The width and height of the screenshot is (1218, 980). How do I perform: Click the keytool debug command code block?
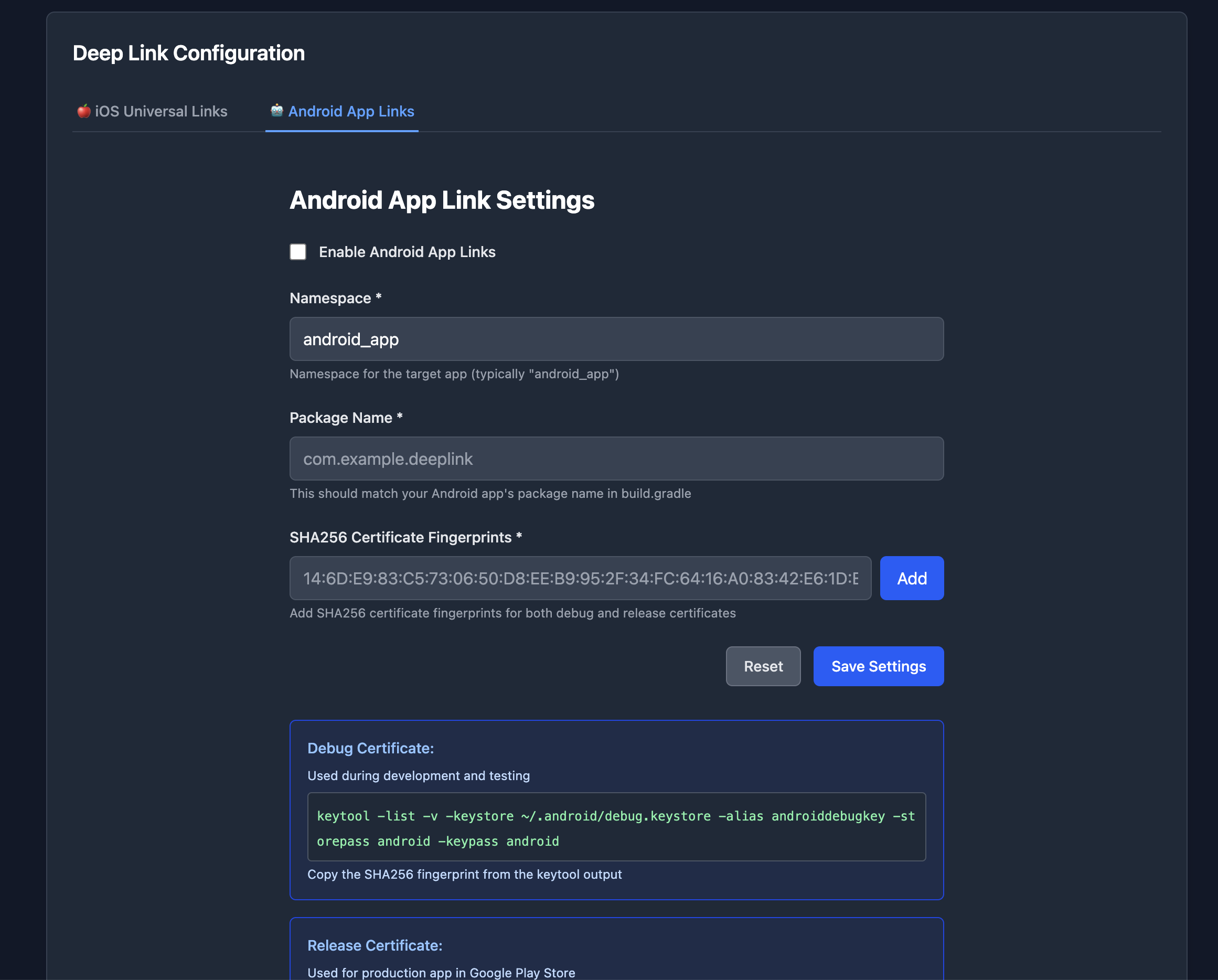(x=616, y=827)
